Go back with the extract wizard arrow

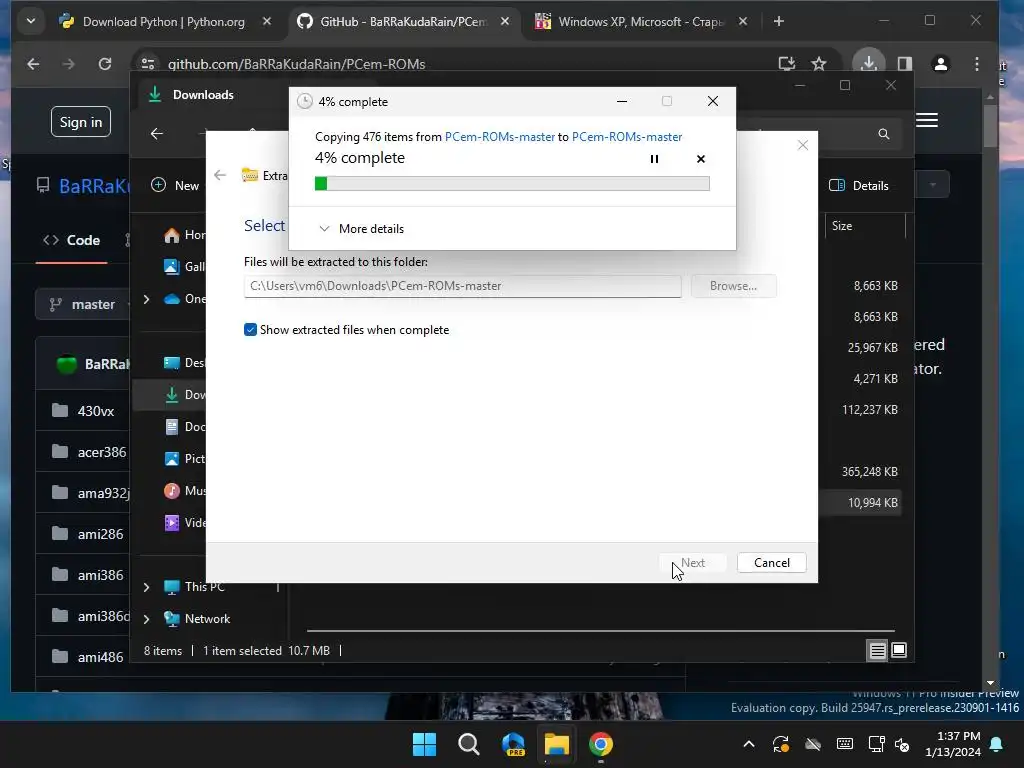coord(220,175)
